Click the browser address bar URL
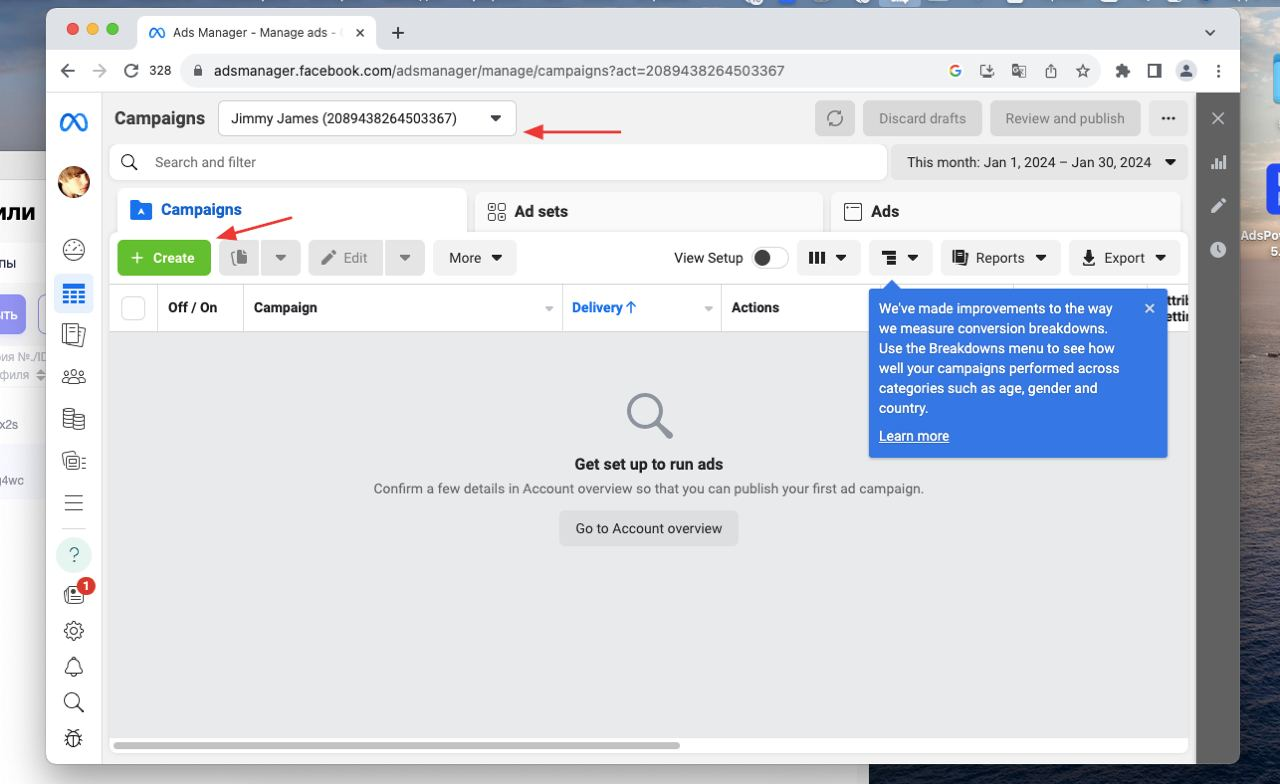1280x784 pixels. point(499,71)
